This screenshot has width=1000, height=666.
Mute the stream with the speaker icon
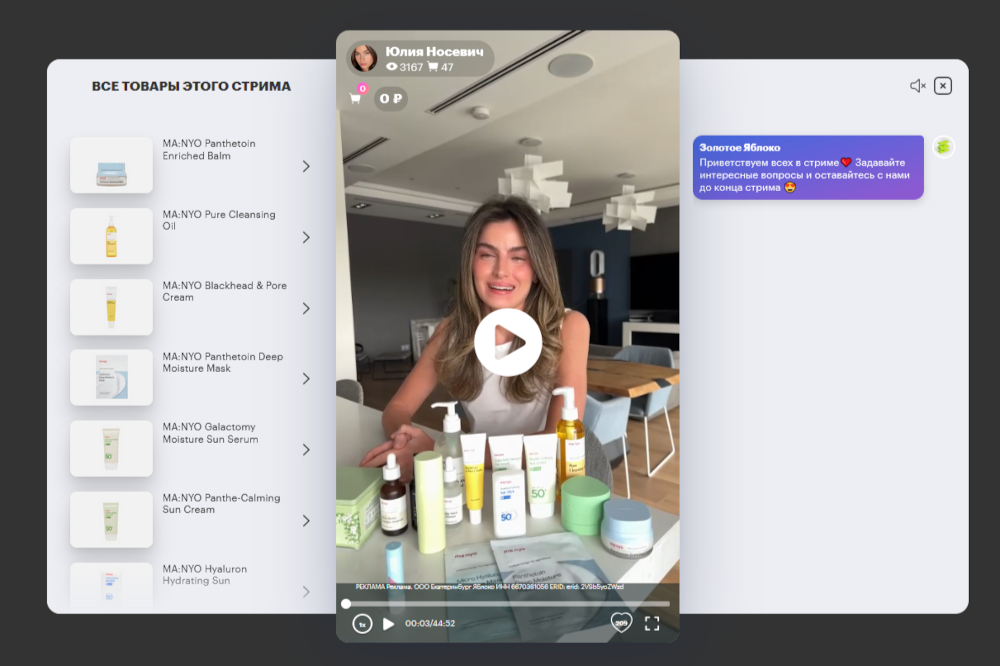(x=918, y=85)
